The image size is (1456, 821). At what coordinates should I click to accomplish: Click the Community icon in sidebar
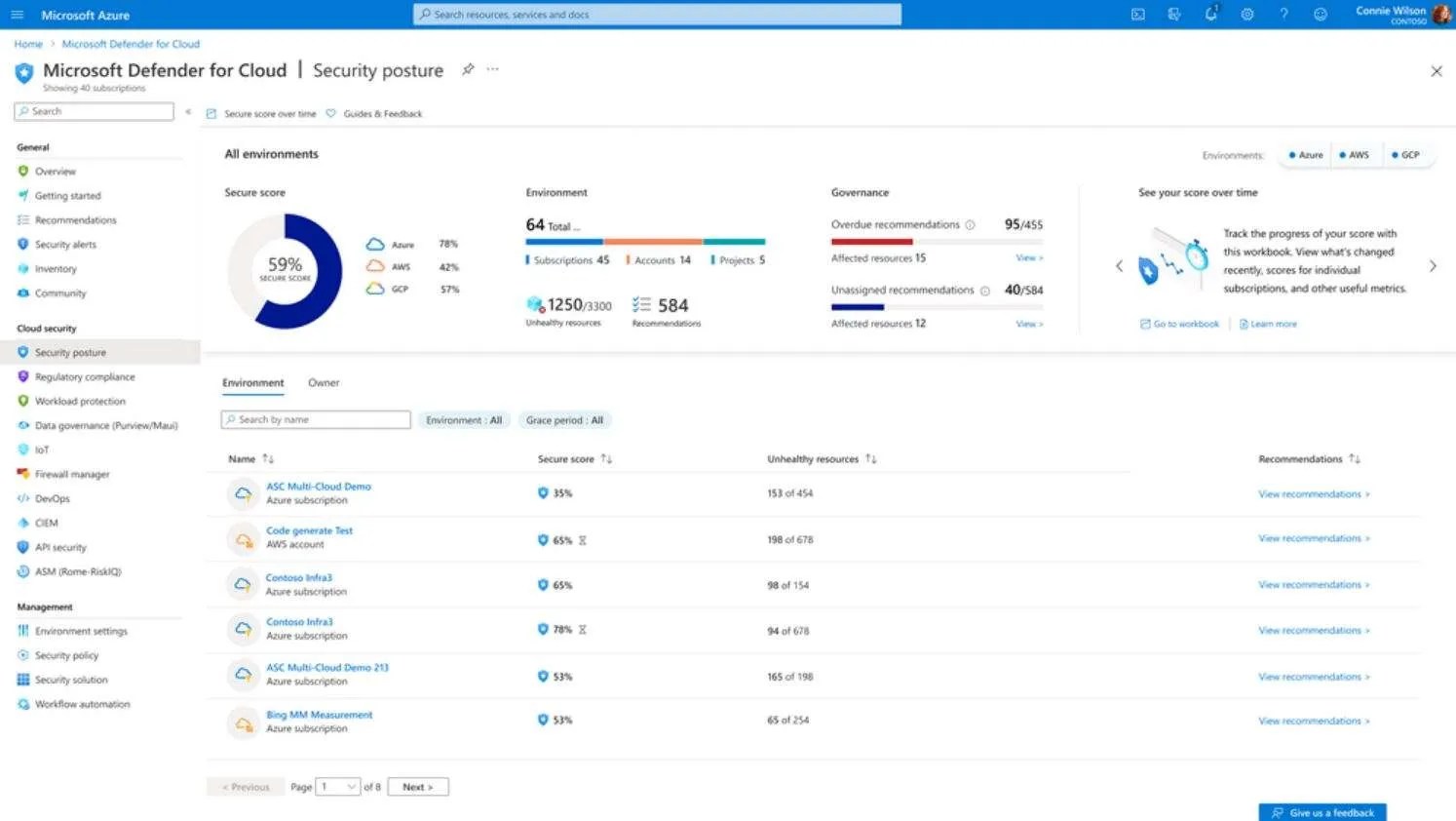(23, 293)
